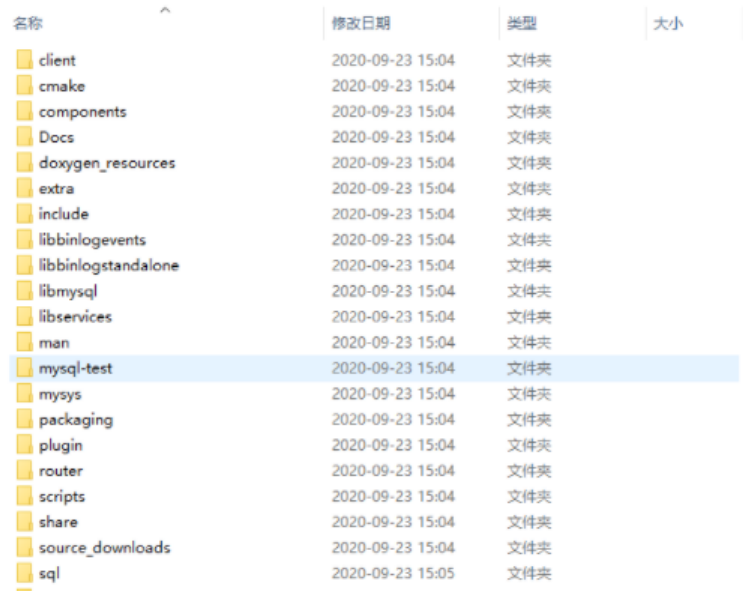Select the folder name router

pyautogui.click(x=61, y=471)
